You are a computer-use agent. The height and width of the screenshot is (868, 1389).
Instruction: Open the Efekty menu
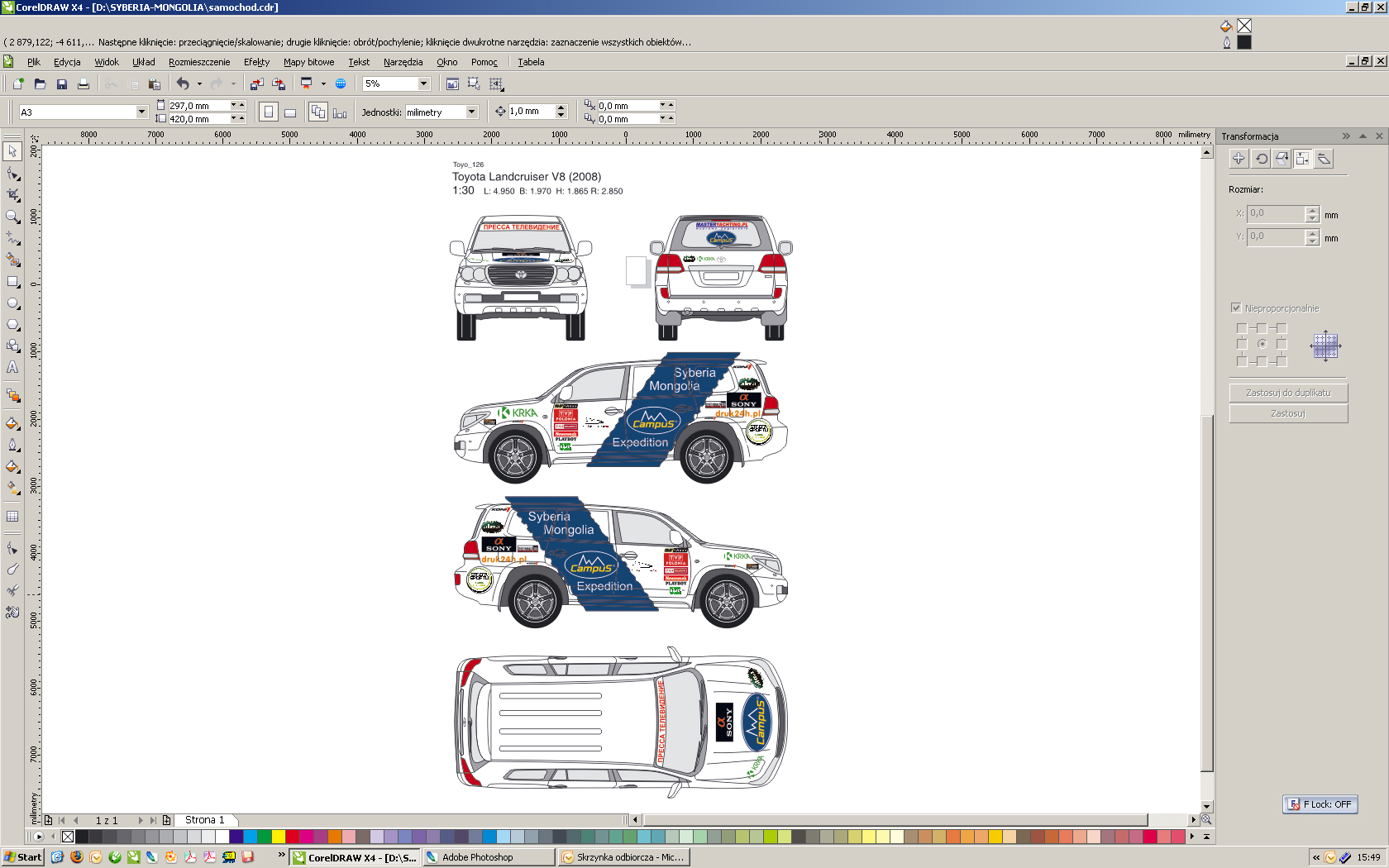coord(257,62)
